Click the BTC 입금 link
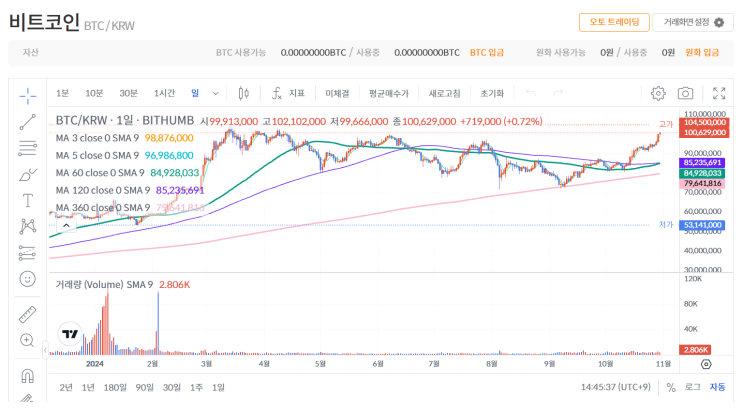Viewport: 743px width, 411px height. click(487, 53)
